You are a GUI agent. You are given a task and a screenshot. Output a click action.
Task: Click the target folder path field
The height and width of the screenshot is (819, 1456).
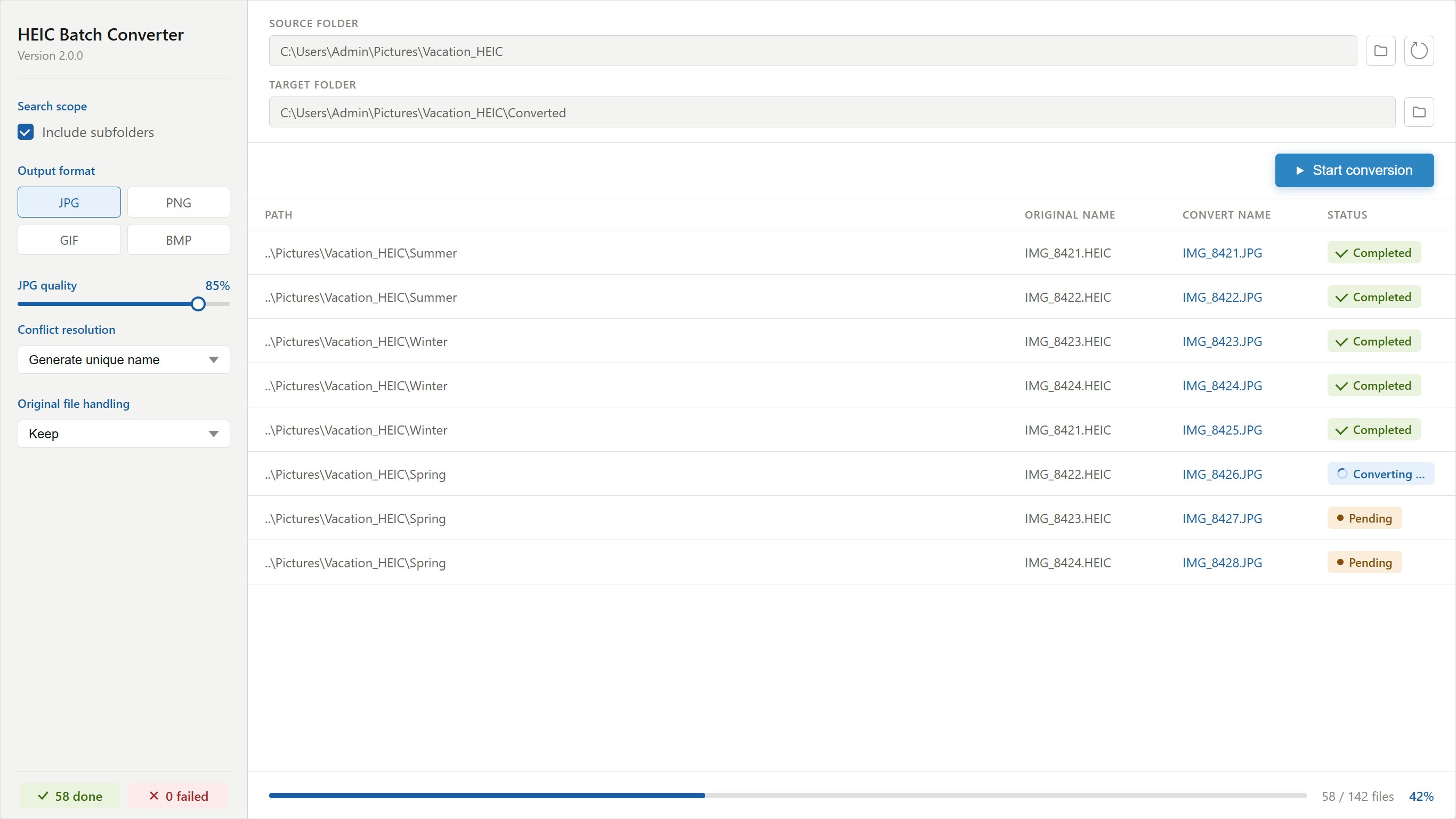coord(832,112)
